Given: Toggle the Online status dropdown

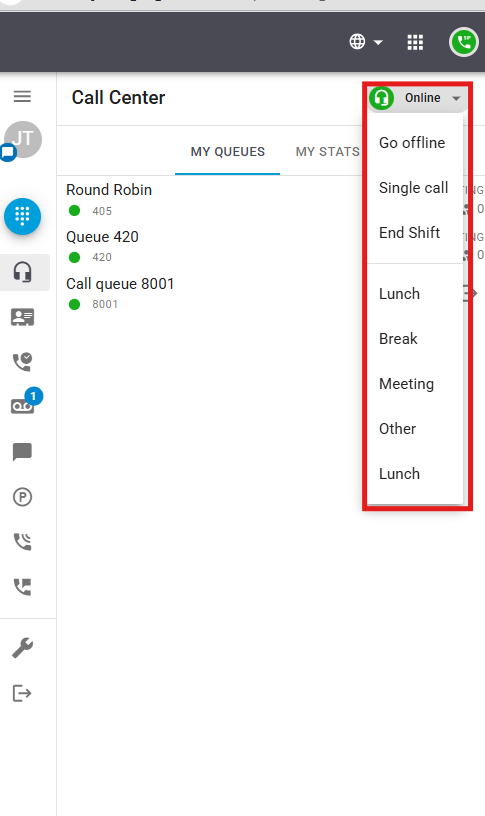Looking at the screenshot, I should [415, 98].
